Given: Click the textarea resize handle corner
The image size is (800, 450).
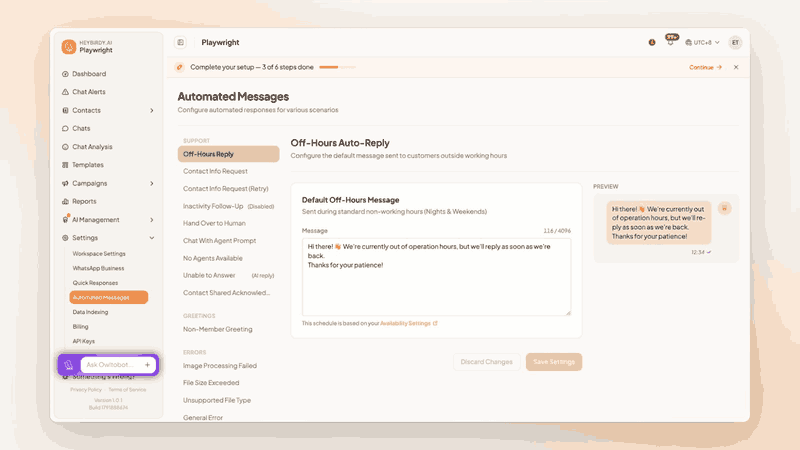Looking at the screenshot, I should [x=568, y=313].
